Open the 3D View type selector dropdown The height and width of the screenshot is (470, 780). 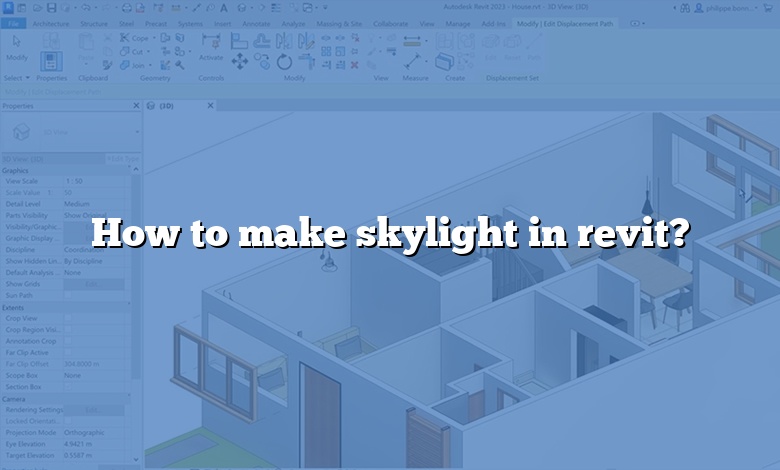137,131
